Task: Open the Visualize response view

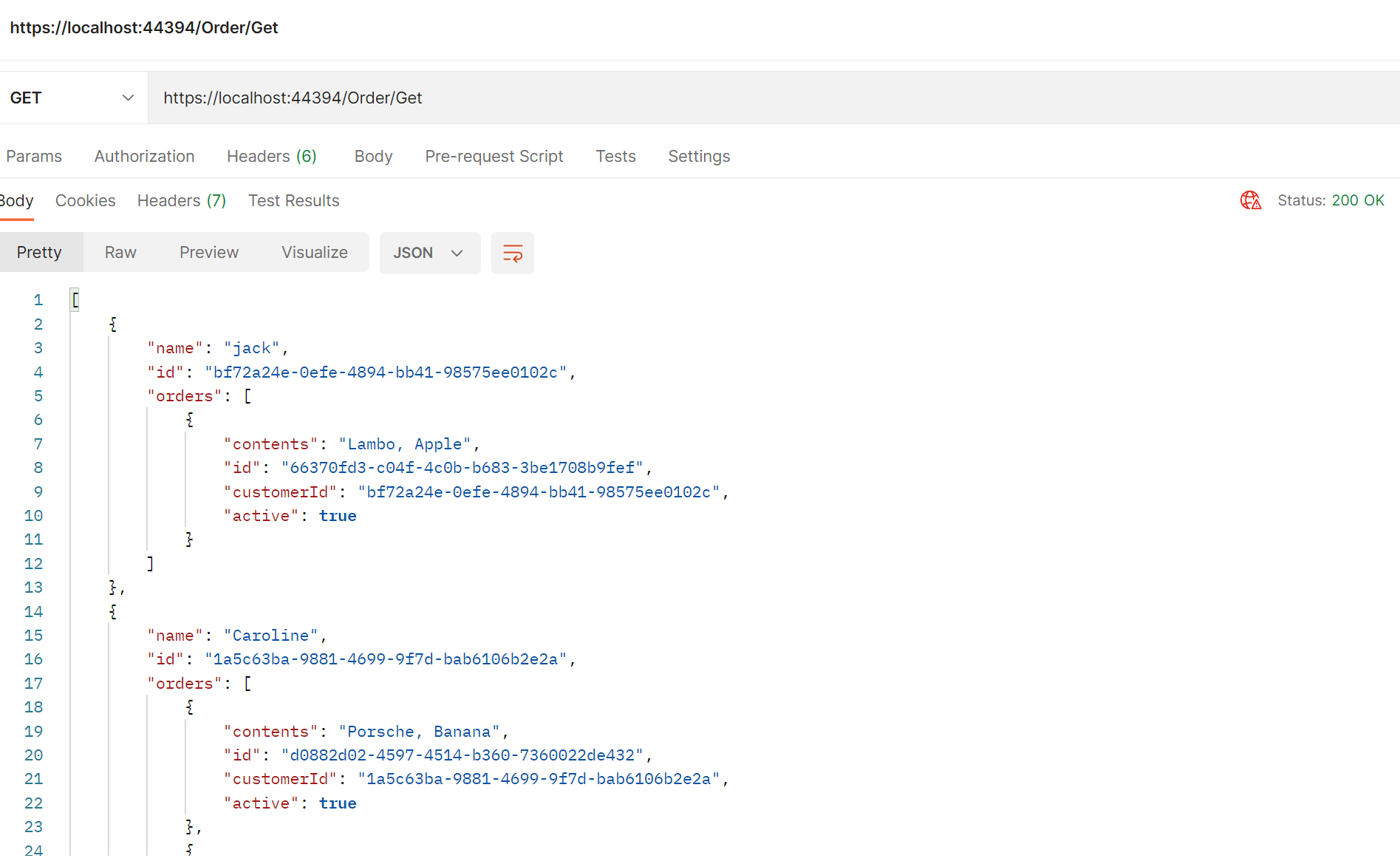Action: 315,253
